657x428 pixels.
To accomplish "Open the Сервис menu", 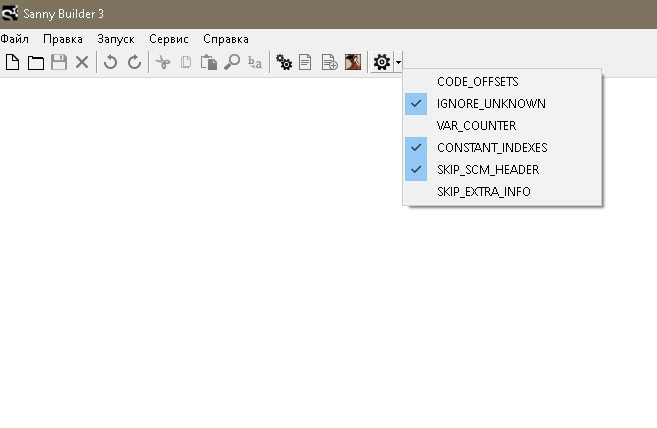I will [x=168, y=39].
